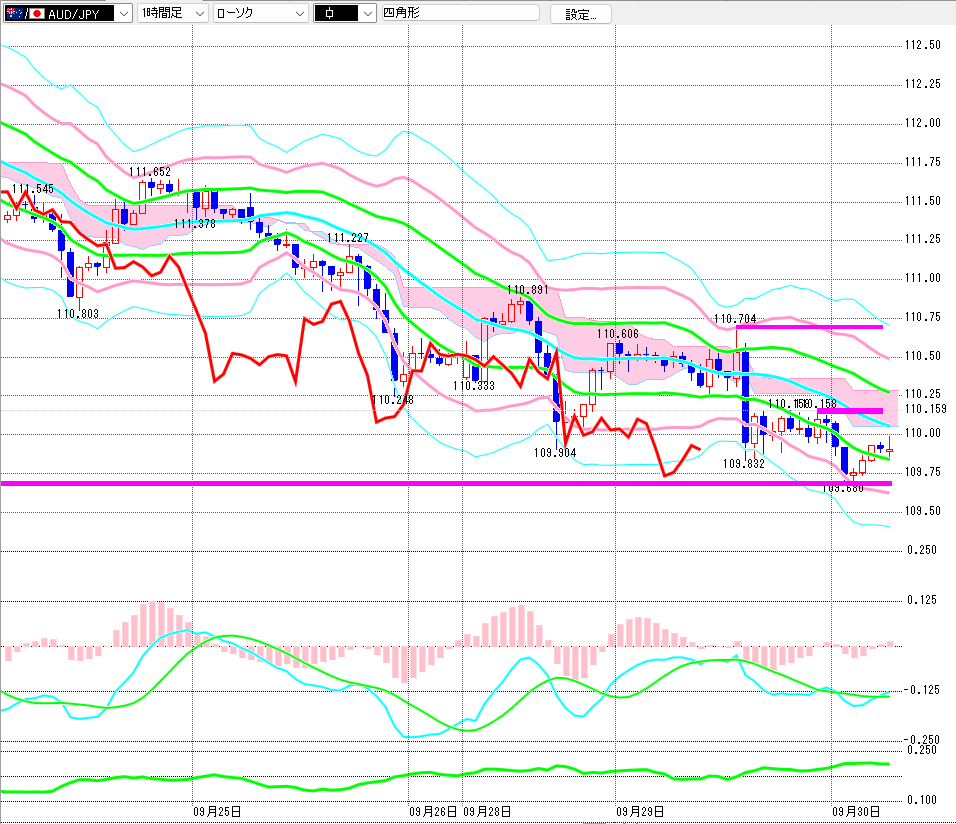Image resolution: width=956 pixels, height=824 pixels.
Task: Open the 設定... settings button
Action: point(580,14)
